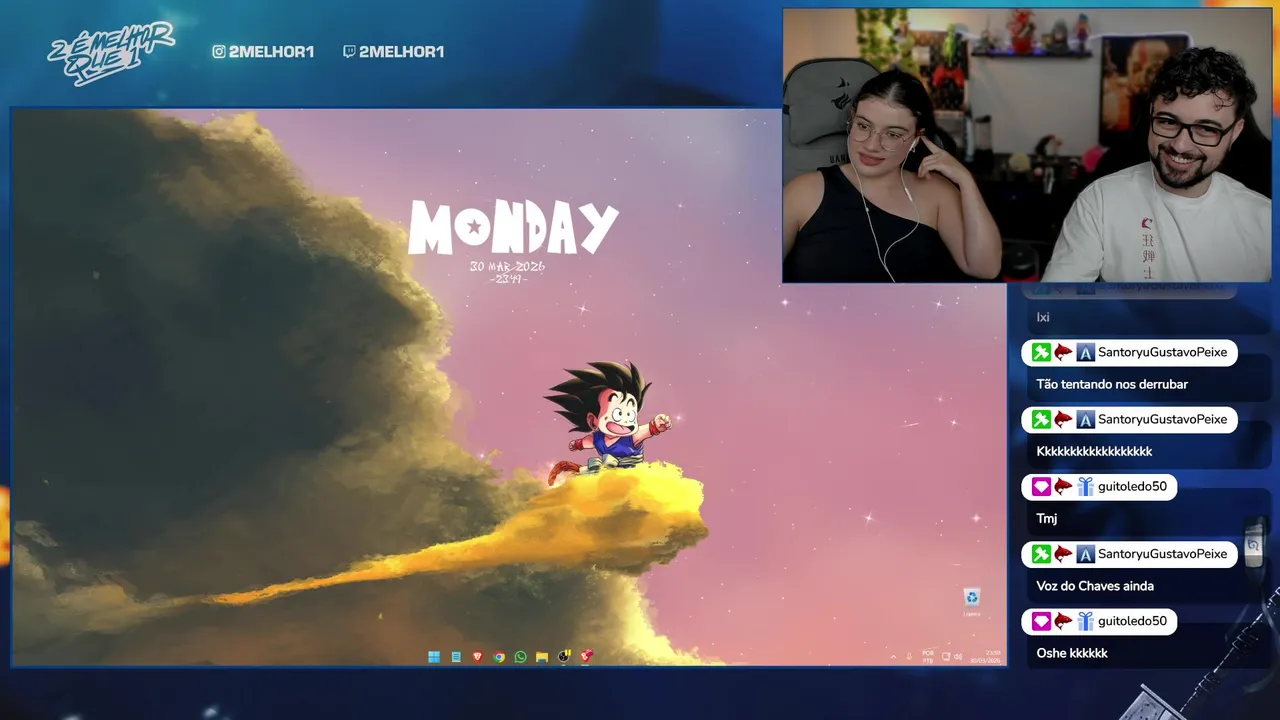Show hidden system tray icons
This screenshot has width=1280, height=720.
point(893,657)
